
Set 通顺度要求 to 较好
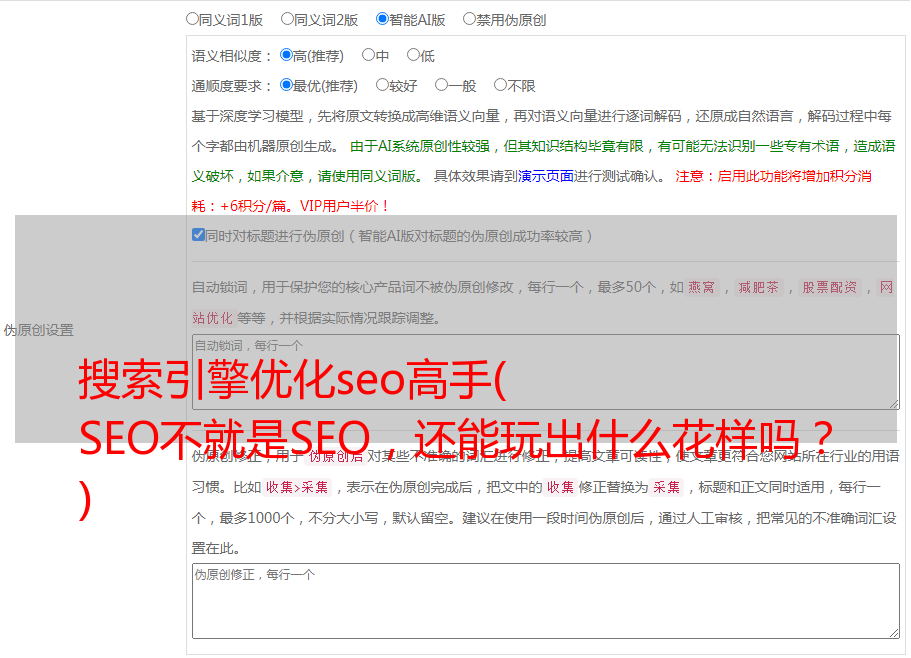[382, 85]
